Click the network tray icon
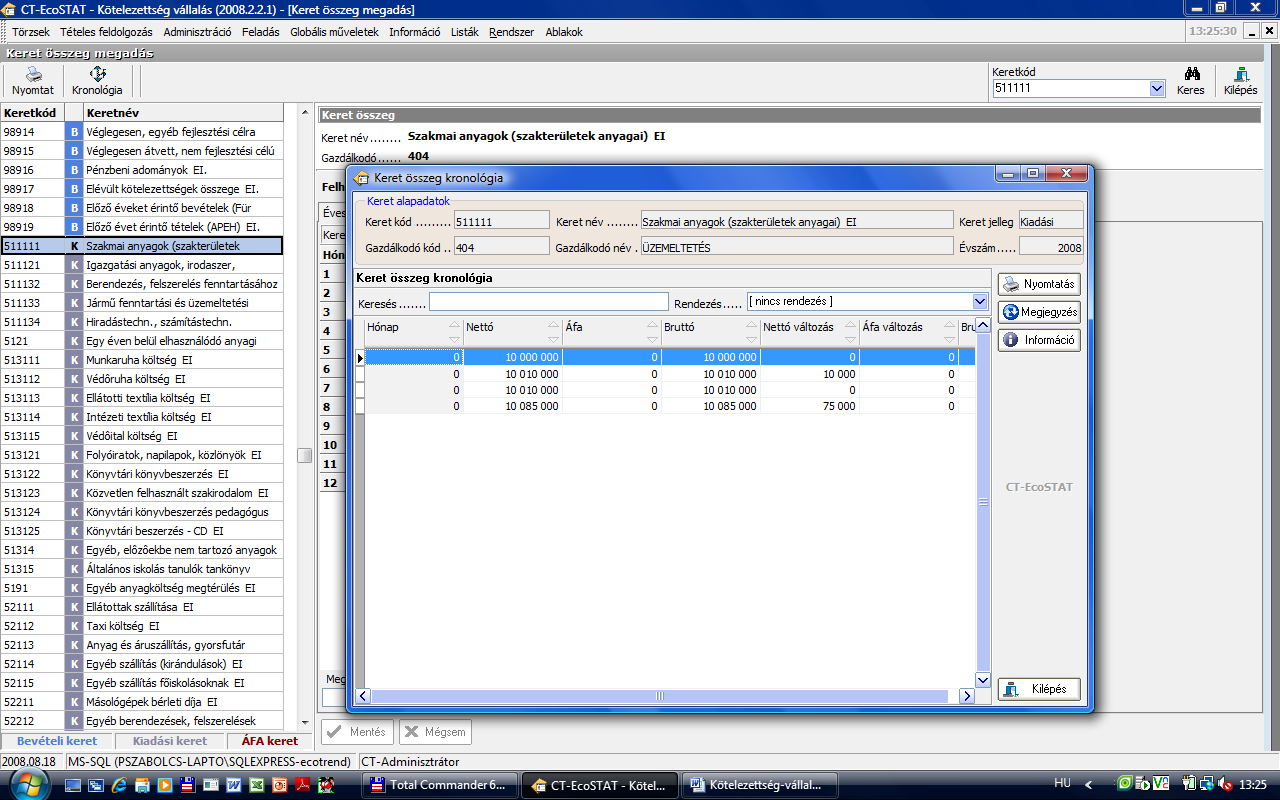The image size is (1280, 800). click(1208, 784)
